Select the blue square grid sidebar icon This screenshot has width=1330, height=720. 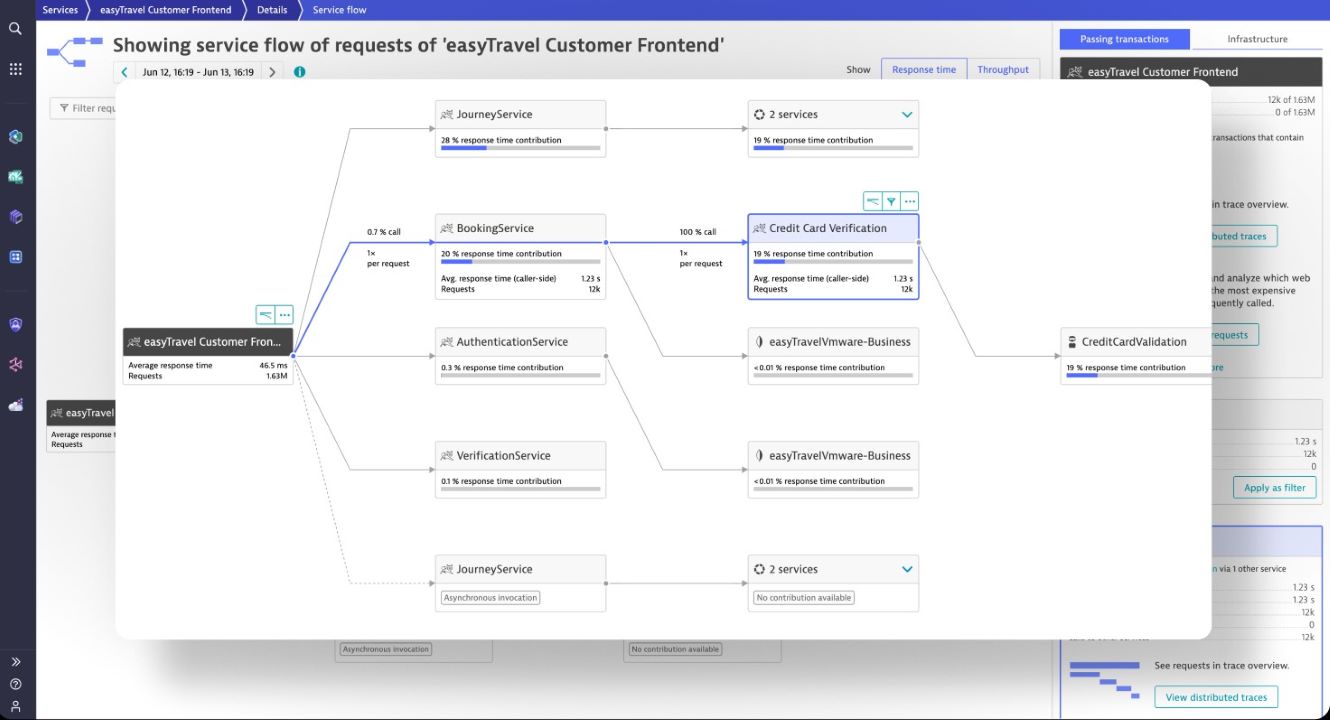[15, 257]
